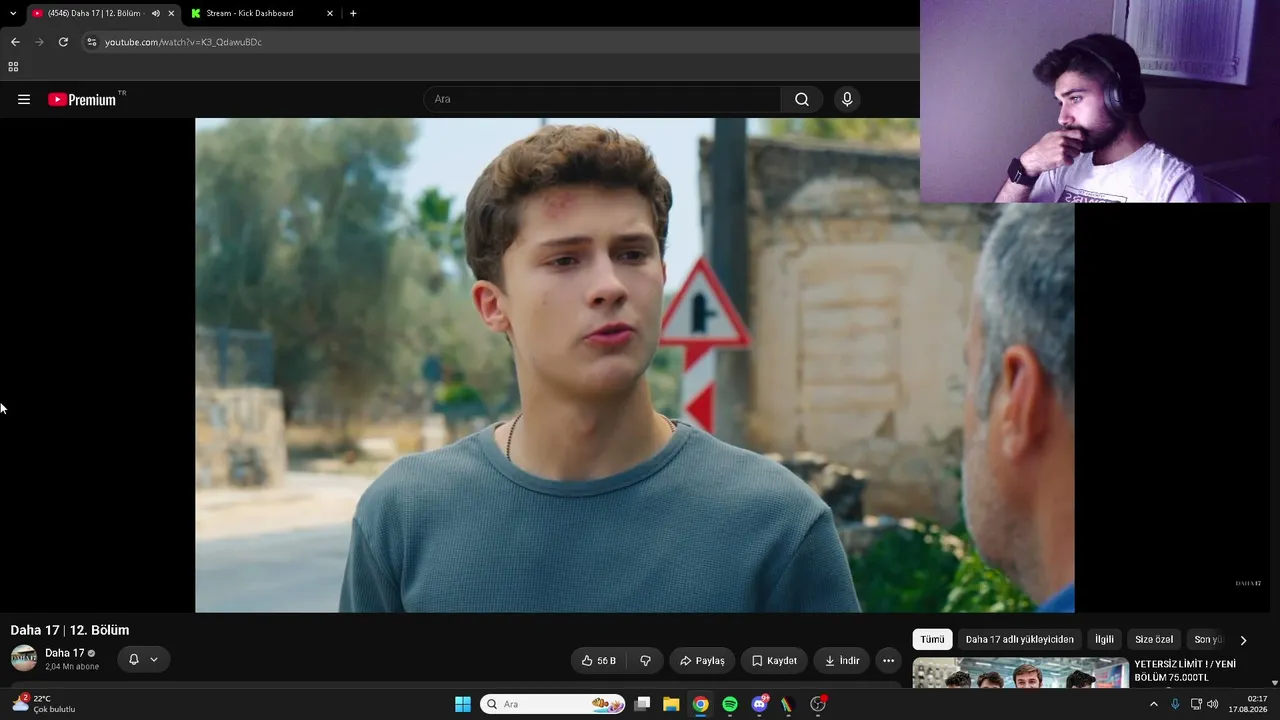Click the system tray microphone icon
The width and height of the screenshot is (1280, 720).
1175,704
